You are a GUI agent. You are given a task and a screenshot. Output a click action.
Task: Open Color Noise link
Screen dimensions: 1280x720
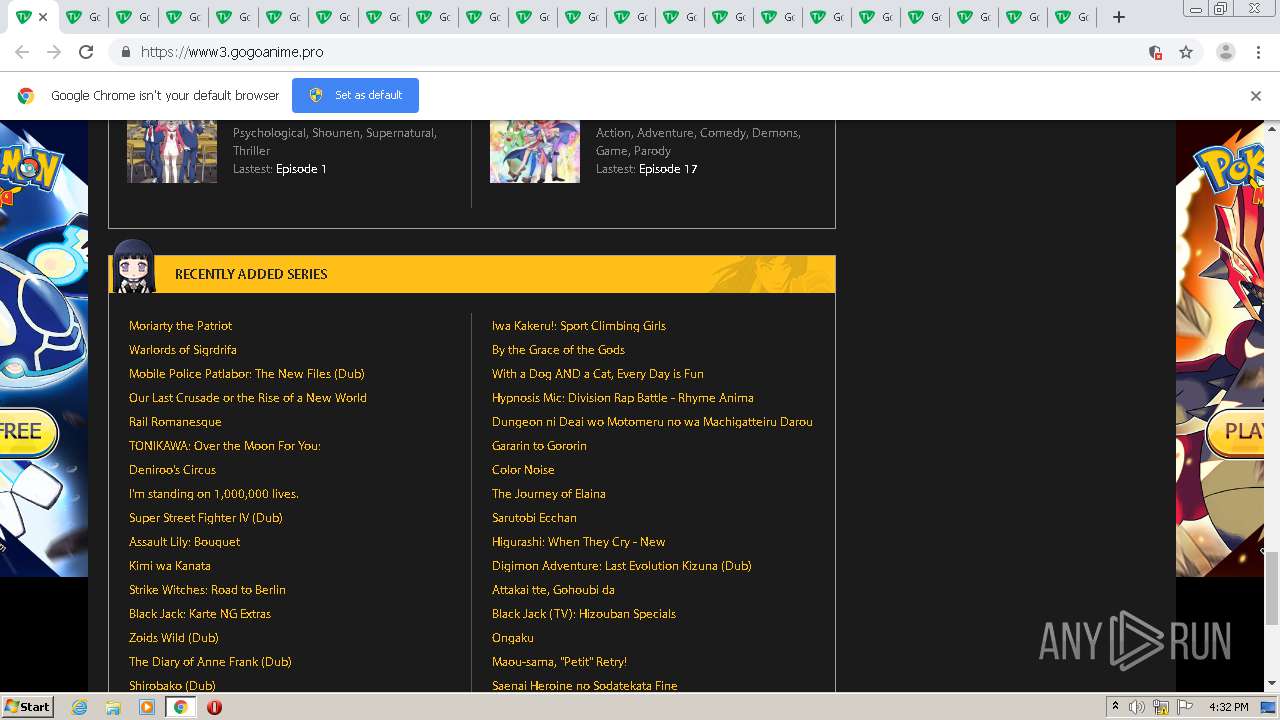[523, 470]
